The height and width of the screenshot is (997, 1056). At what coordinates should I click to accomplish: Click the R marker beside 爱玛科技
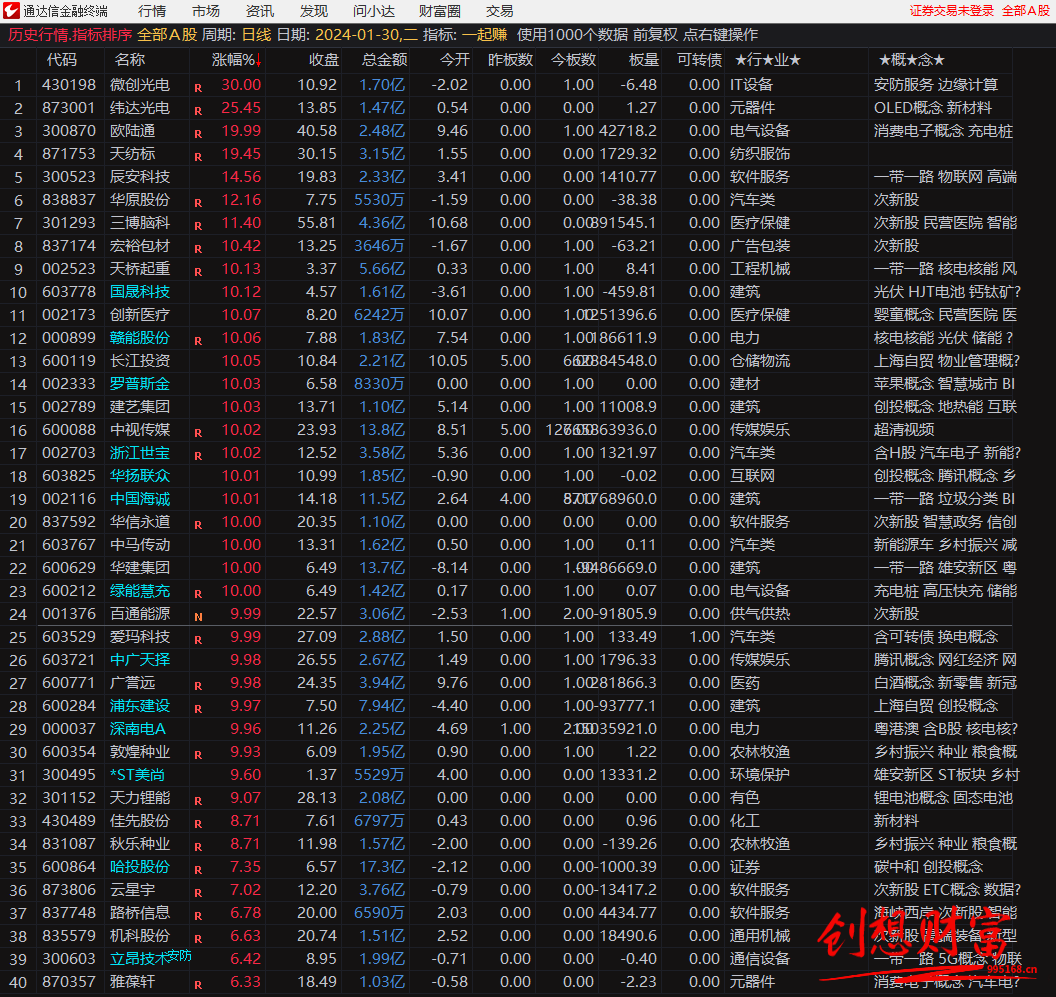coord(198,639)
